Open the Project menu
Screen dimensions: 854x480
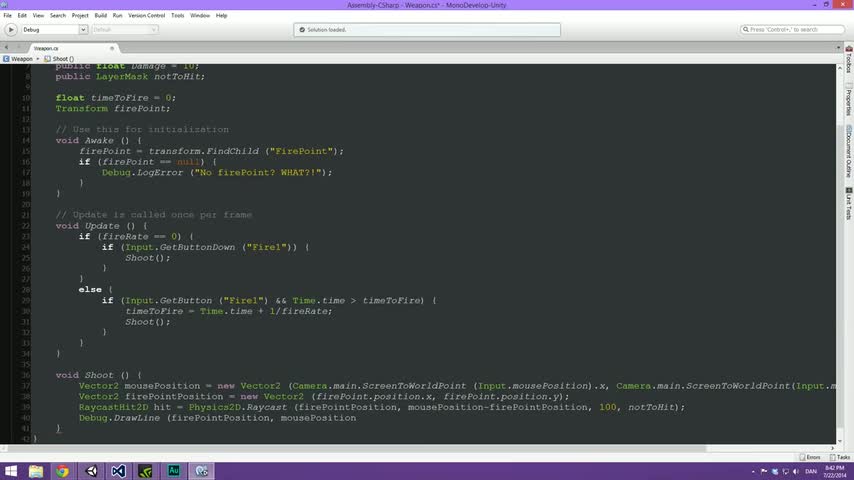click(x=80, y=16)
